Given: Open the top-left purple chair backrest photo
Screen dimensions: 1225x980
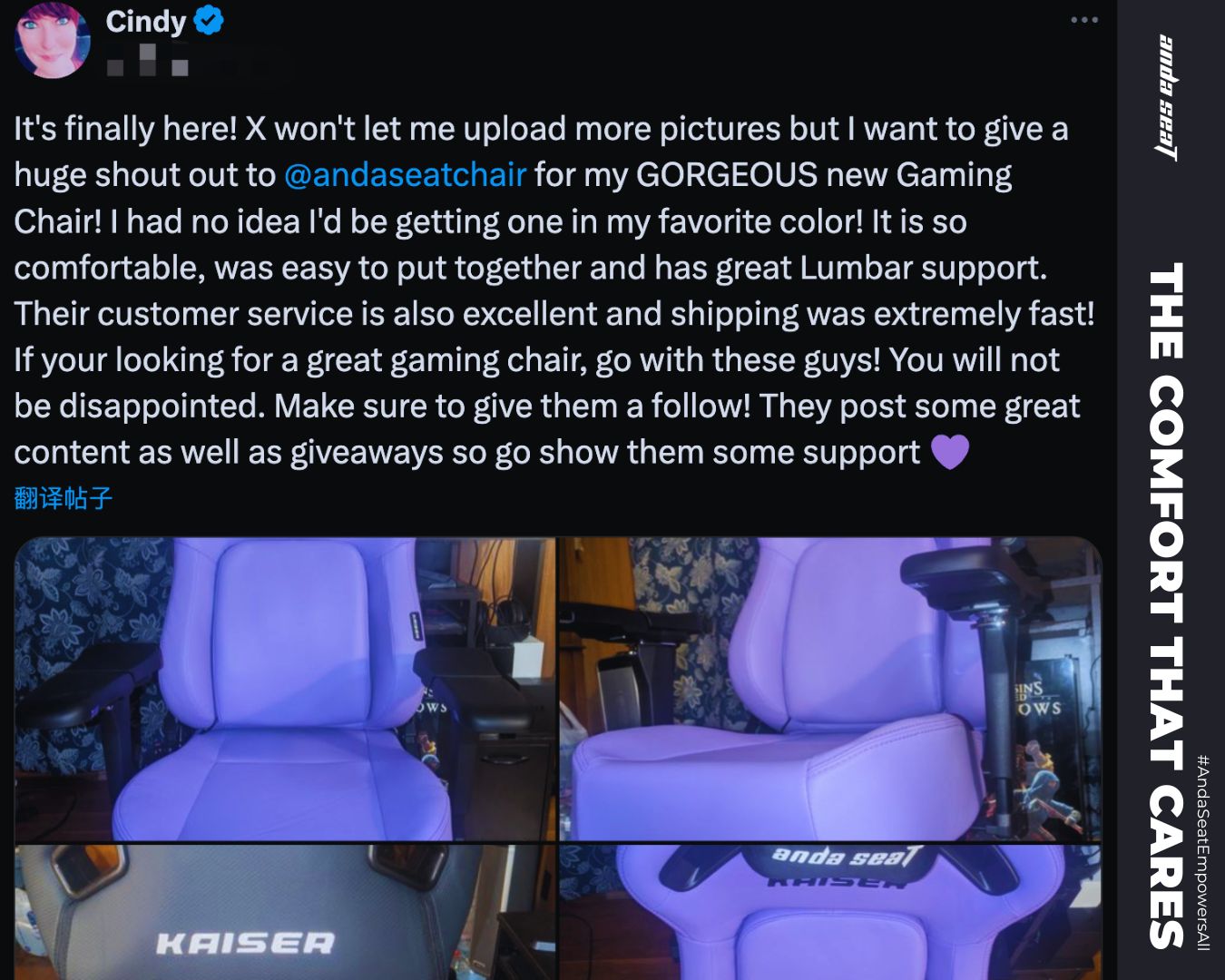Looking at the screenshot, I should point(285,689).
